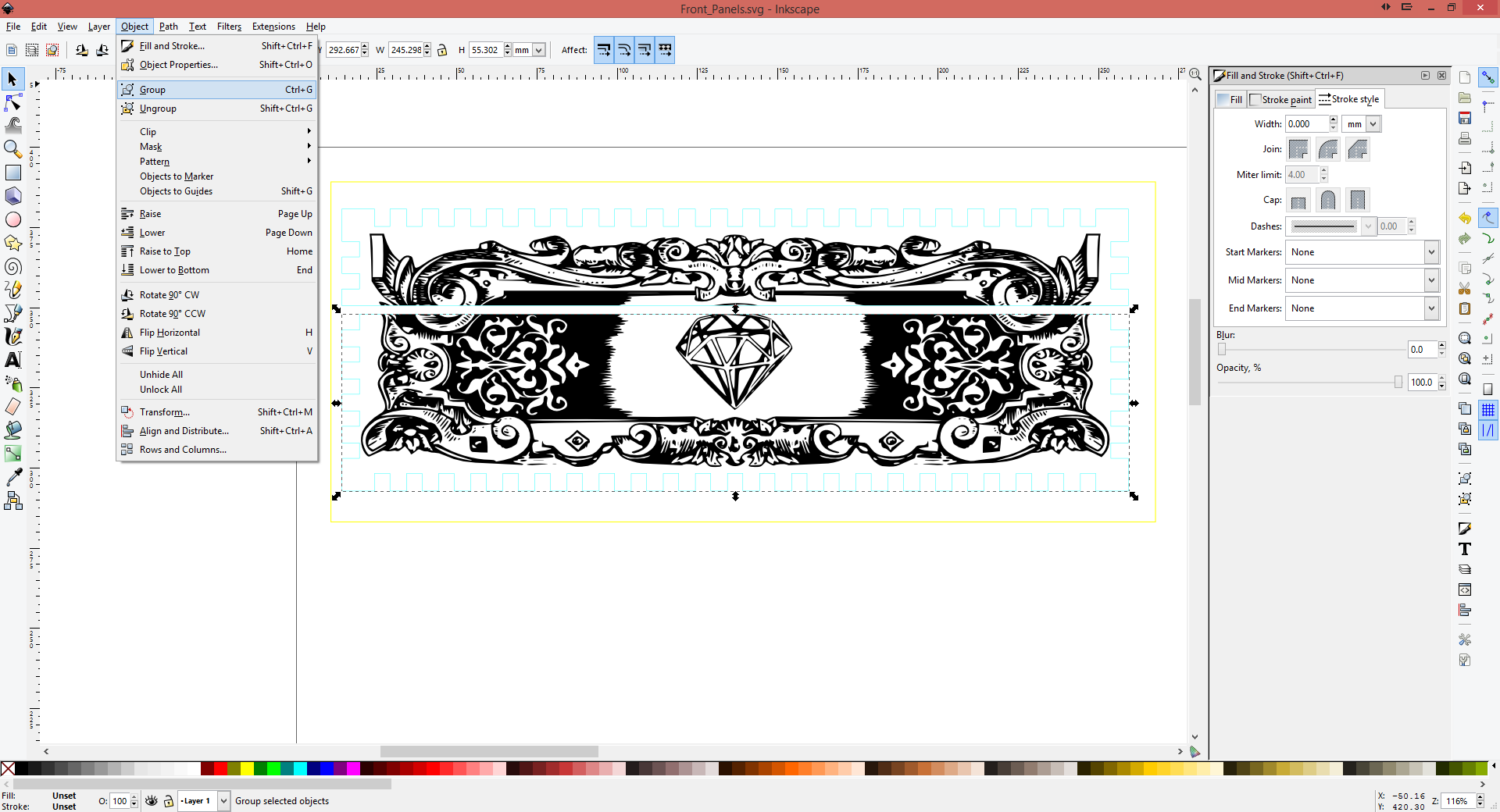The image size is (1500, 812).
Task: Select the Gradient tool
Action: pyautogui.click(x=12, y=454)
